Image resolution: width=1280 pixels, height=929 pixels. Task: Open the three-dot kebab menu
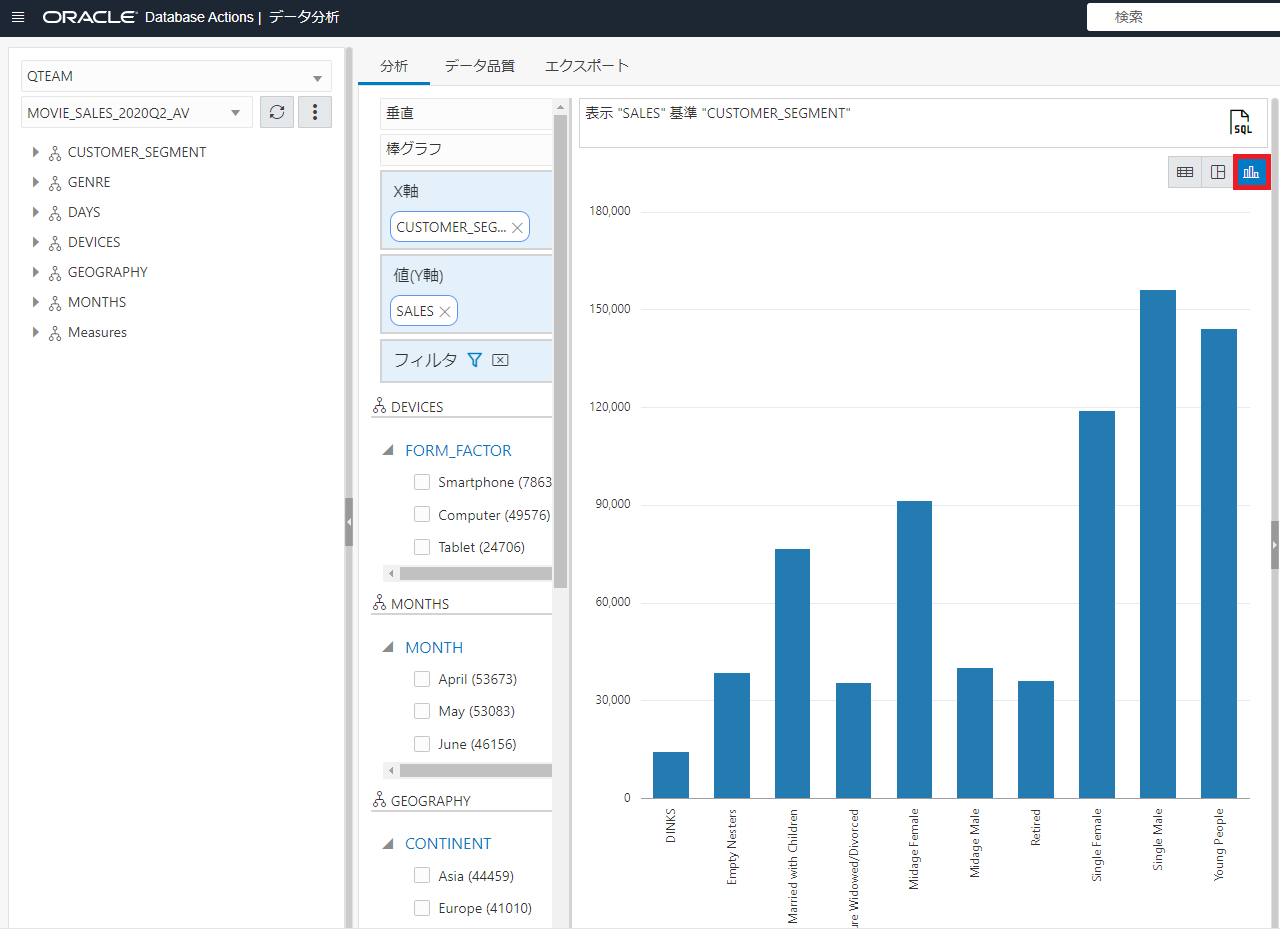pyautogui.click(x=315, y=113)
